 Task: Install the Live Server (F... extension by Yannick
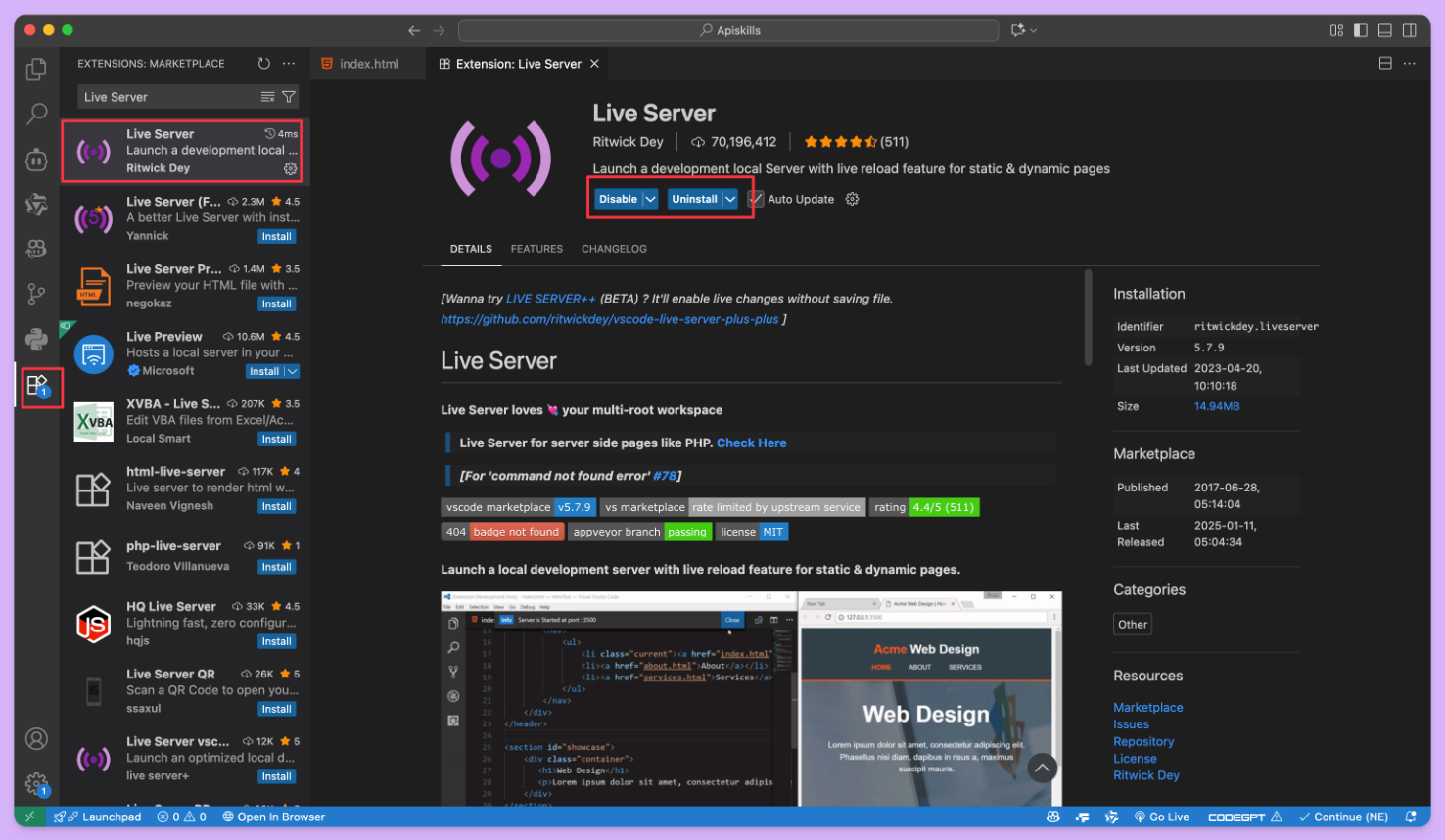click(276, 235)
